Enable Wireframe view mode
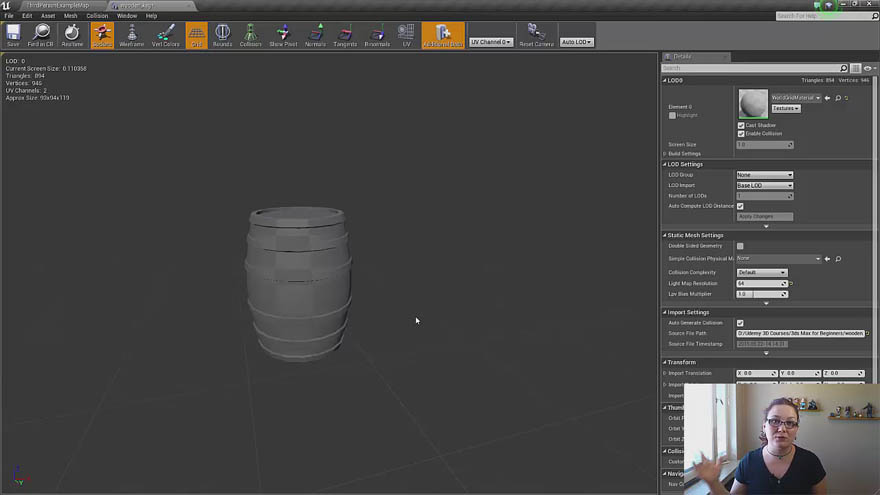Image resolution: width=880 pixels, height=495 pixels. (131, 35)
